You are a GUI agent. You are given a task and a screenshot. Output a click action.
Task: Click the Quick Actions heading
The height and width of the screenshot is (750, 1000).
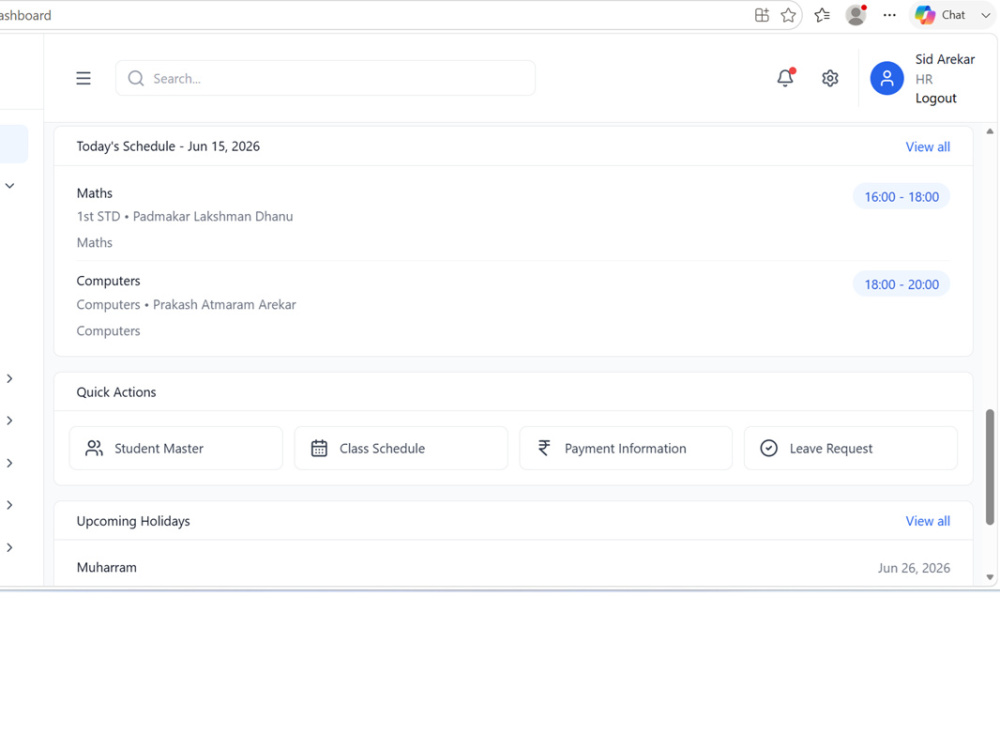coord(116,392)
